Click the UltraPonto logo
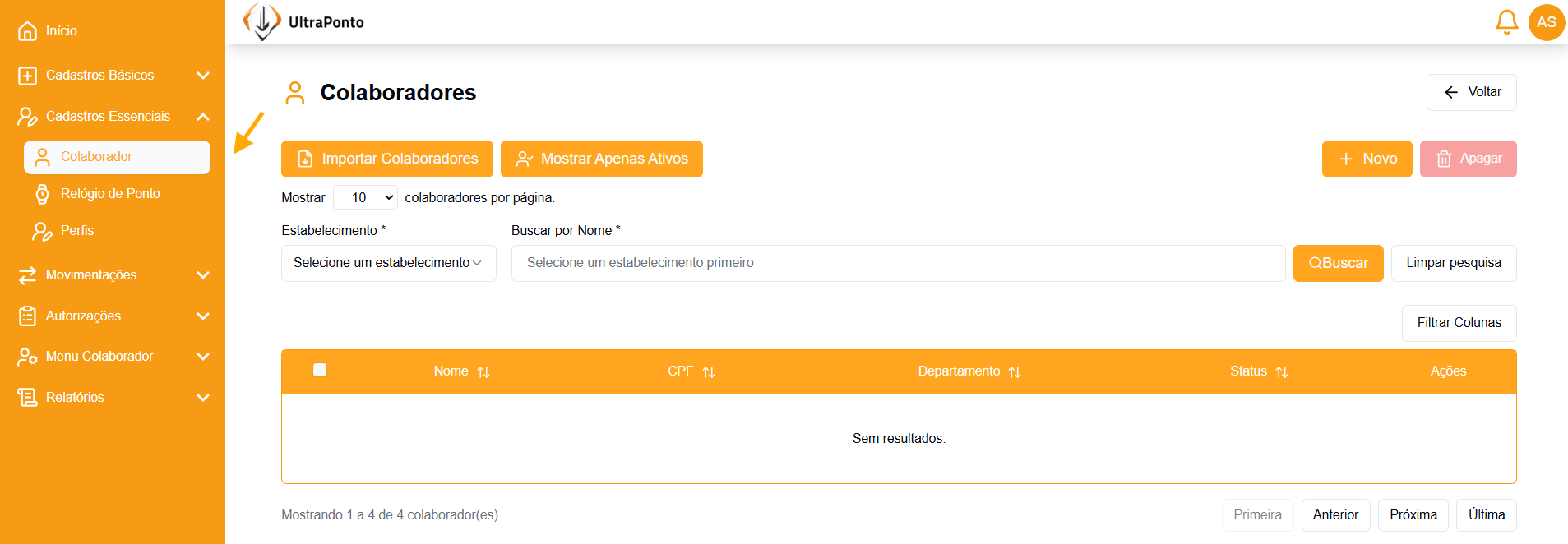This screenshot has width=1568, height=544. [x=303, y=22]
